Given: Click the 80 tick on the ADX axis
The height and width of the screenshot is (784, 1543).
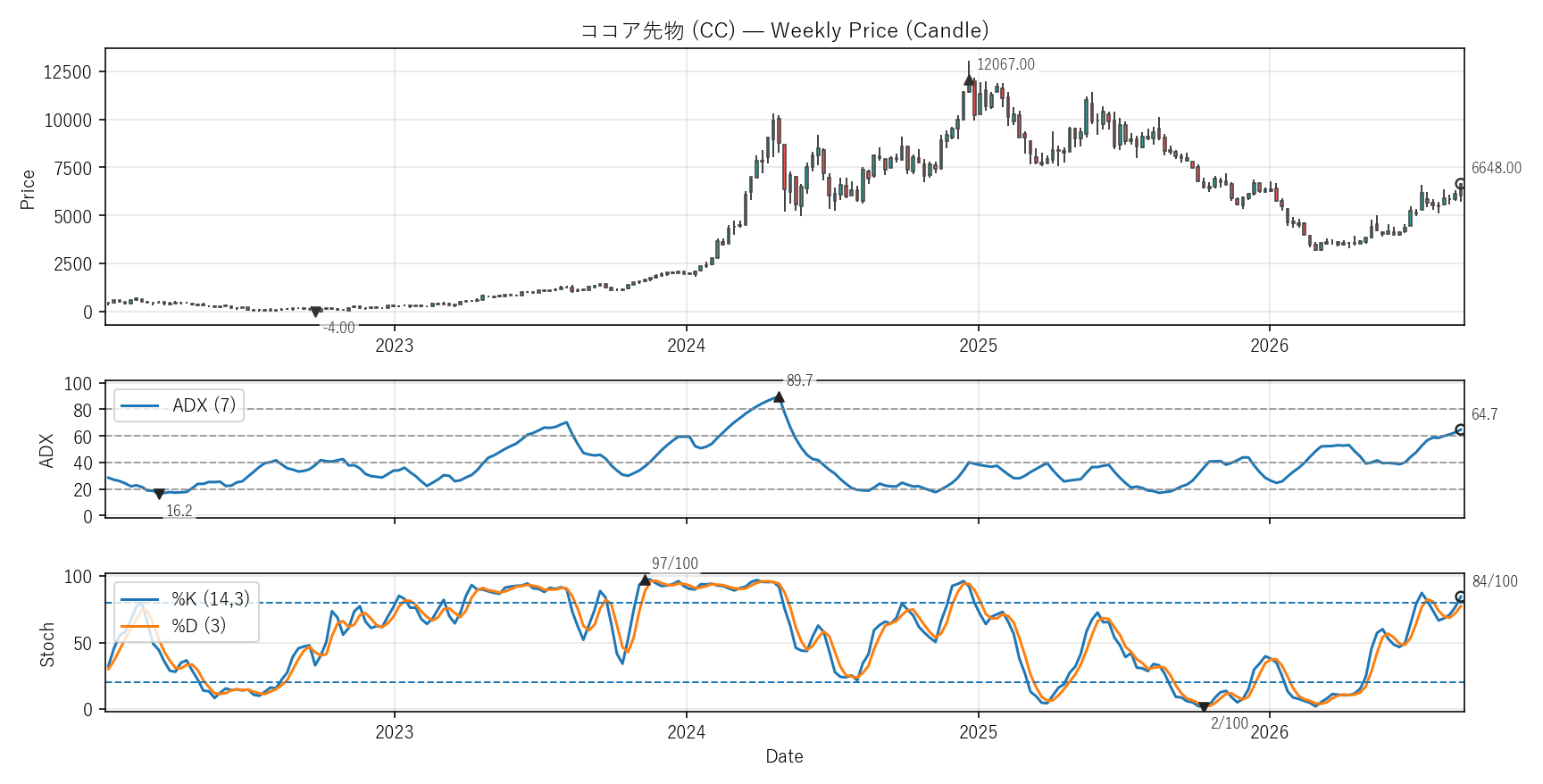Looking at the screenshot, I should pos(83,411).
